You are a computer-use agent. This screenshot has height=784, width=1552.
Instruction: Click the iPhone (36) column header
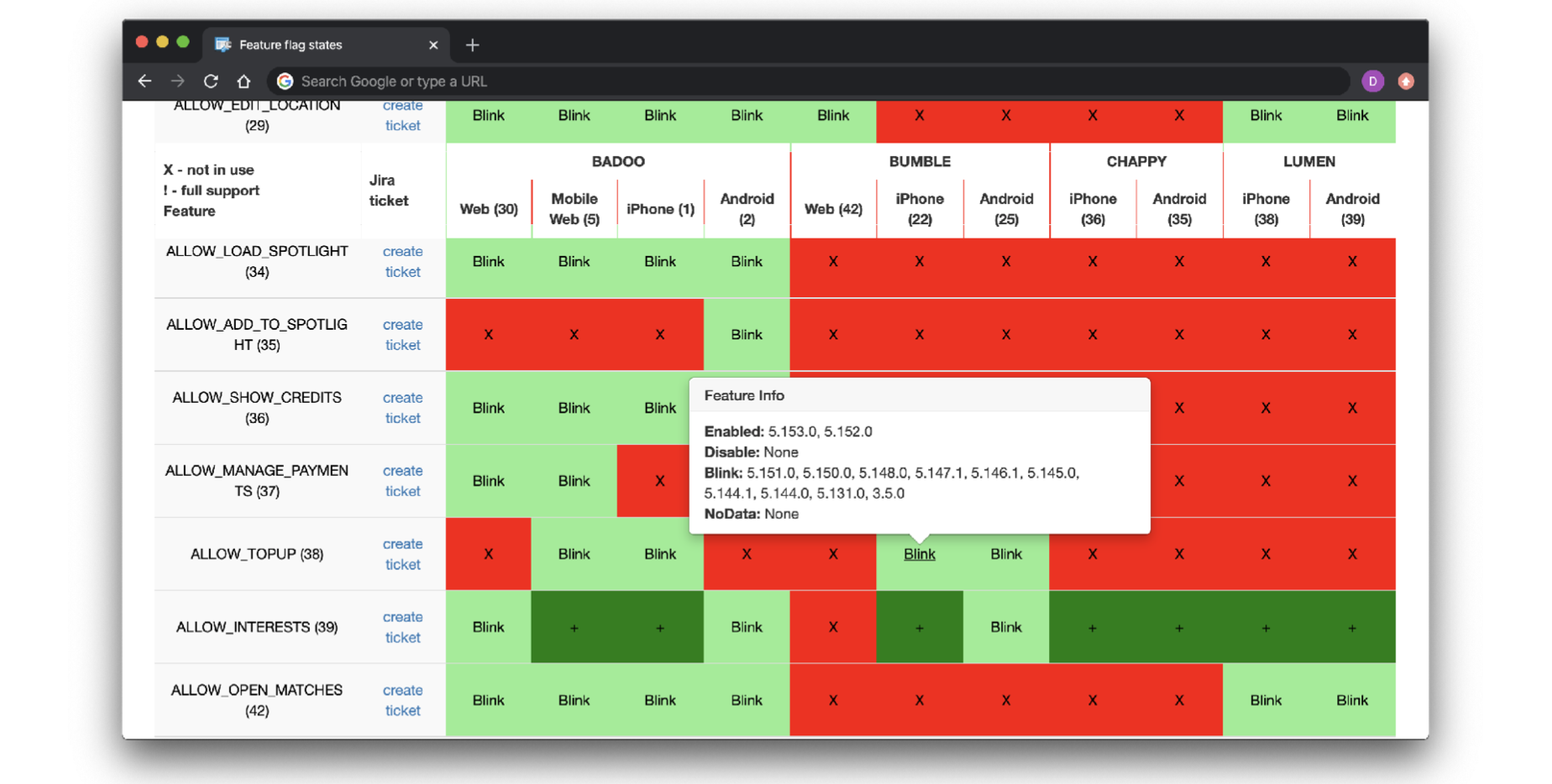click(1093, 209)
